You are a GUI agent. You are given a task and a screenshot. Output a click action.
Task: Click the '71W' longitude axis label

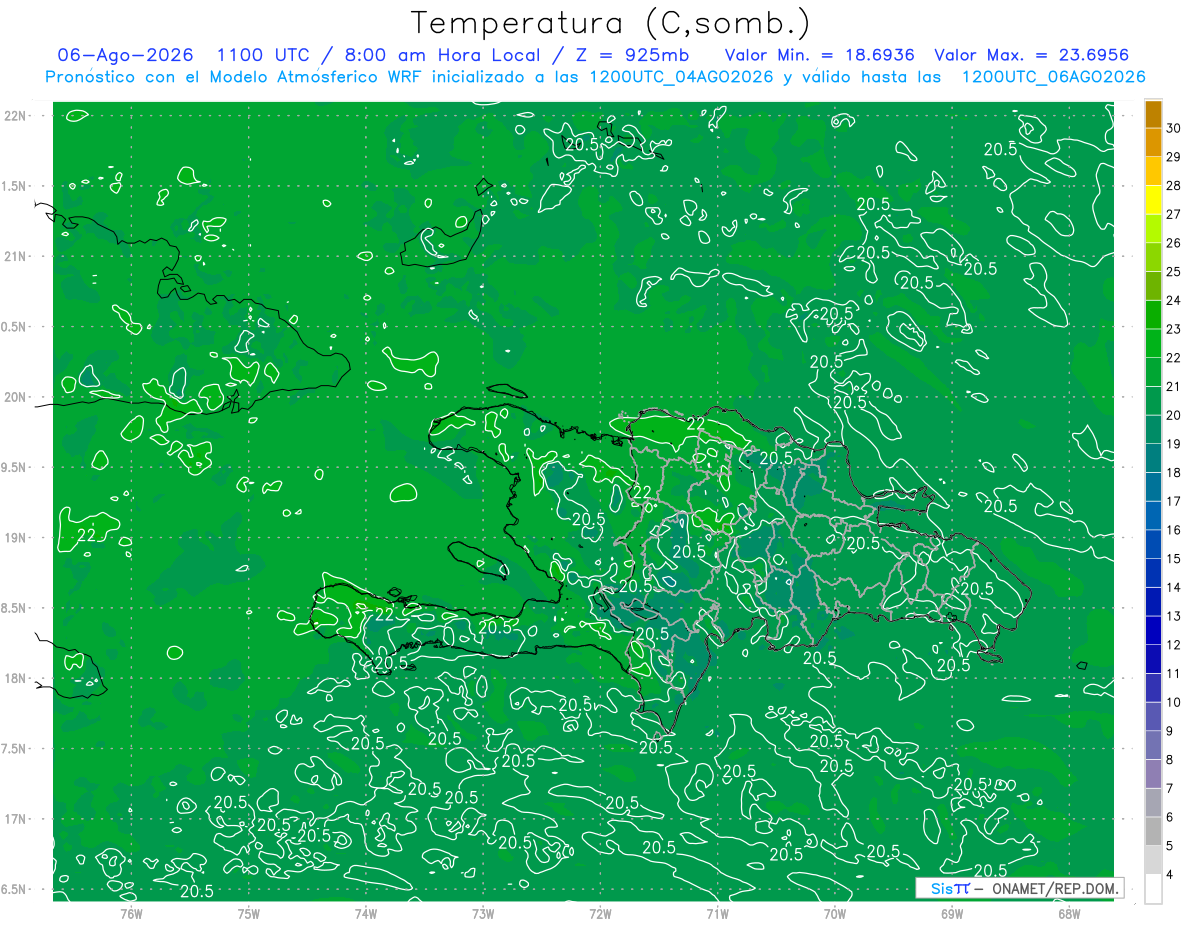717,912
